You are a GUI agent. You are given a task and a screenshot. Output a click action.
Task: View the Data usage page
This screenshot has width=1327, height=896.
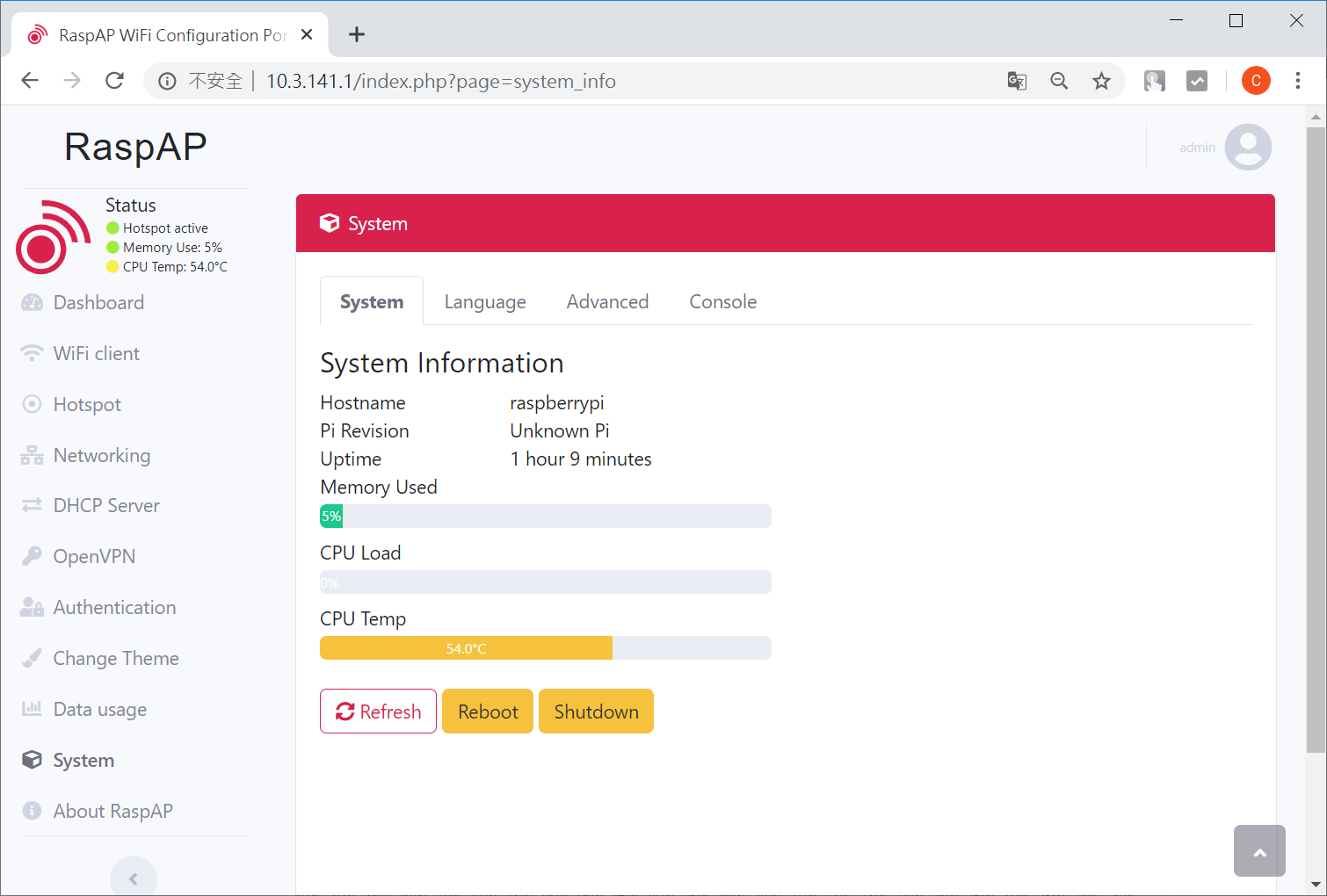click(x=100, y=709)
